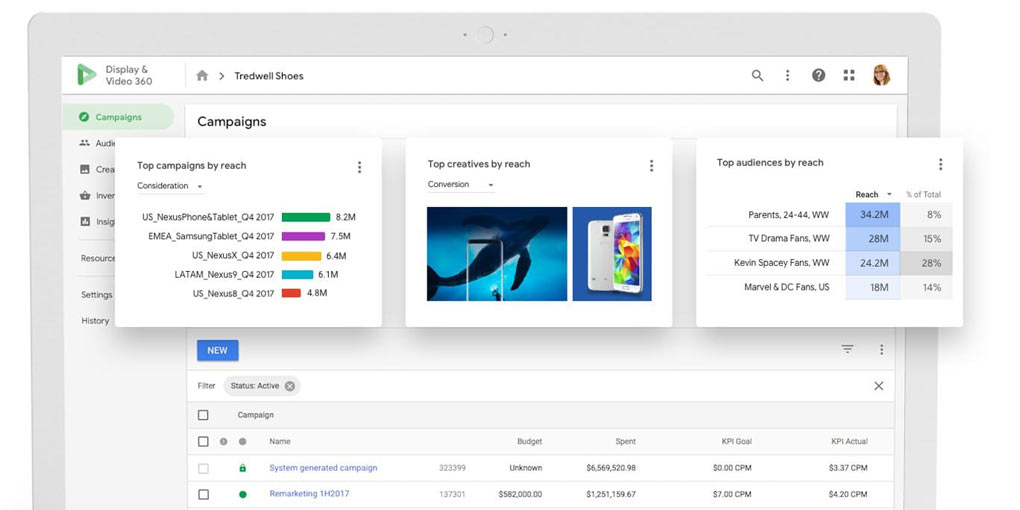Open the apps grid icon
The image size is (1020, 510).
pos(849,76)
